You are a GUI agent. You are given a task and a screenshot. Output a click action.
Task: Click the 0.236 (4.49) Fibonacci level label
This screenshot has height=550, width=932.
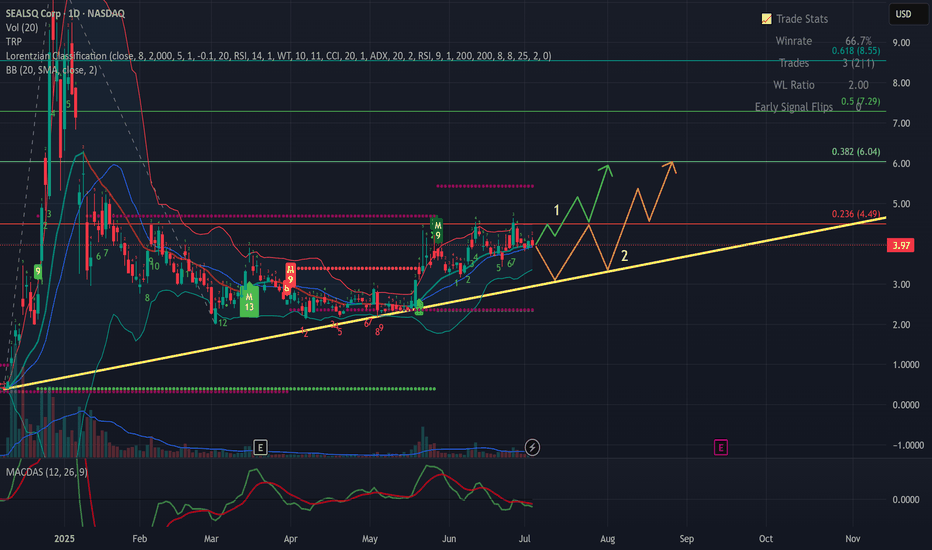click(856, 214)
